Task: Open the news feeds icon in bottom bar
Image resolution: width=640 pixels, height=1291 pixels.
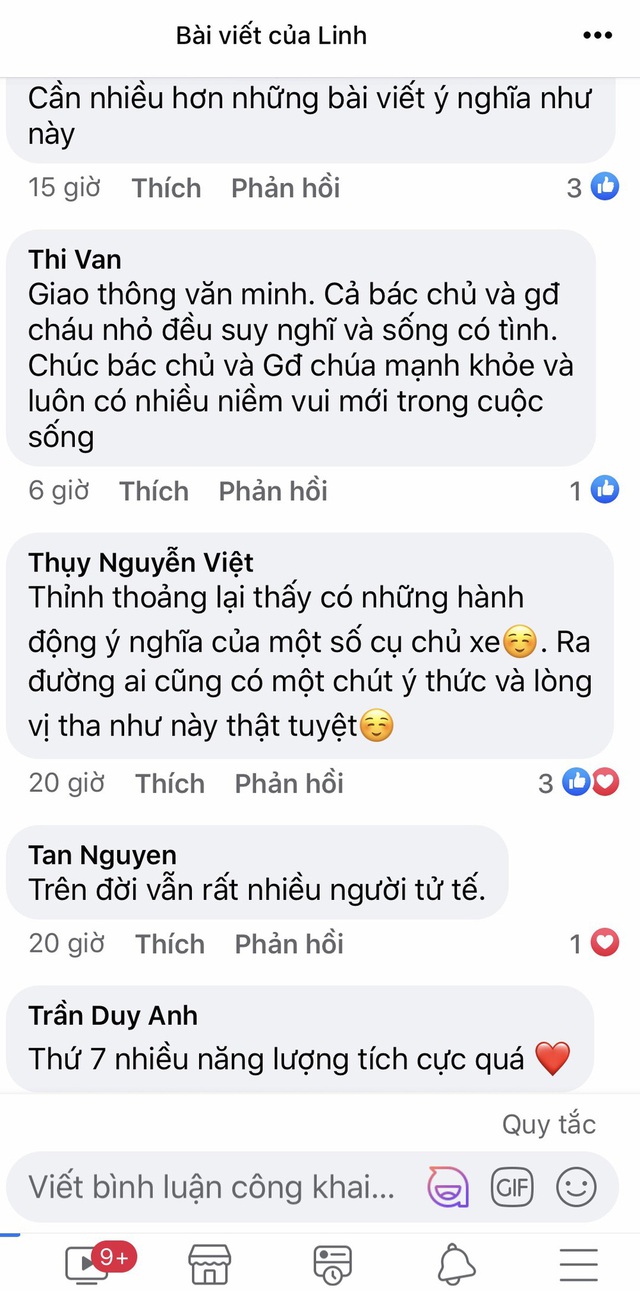Action: (x=332, y=1264)
